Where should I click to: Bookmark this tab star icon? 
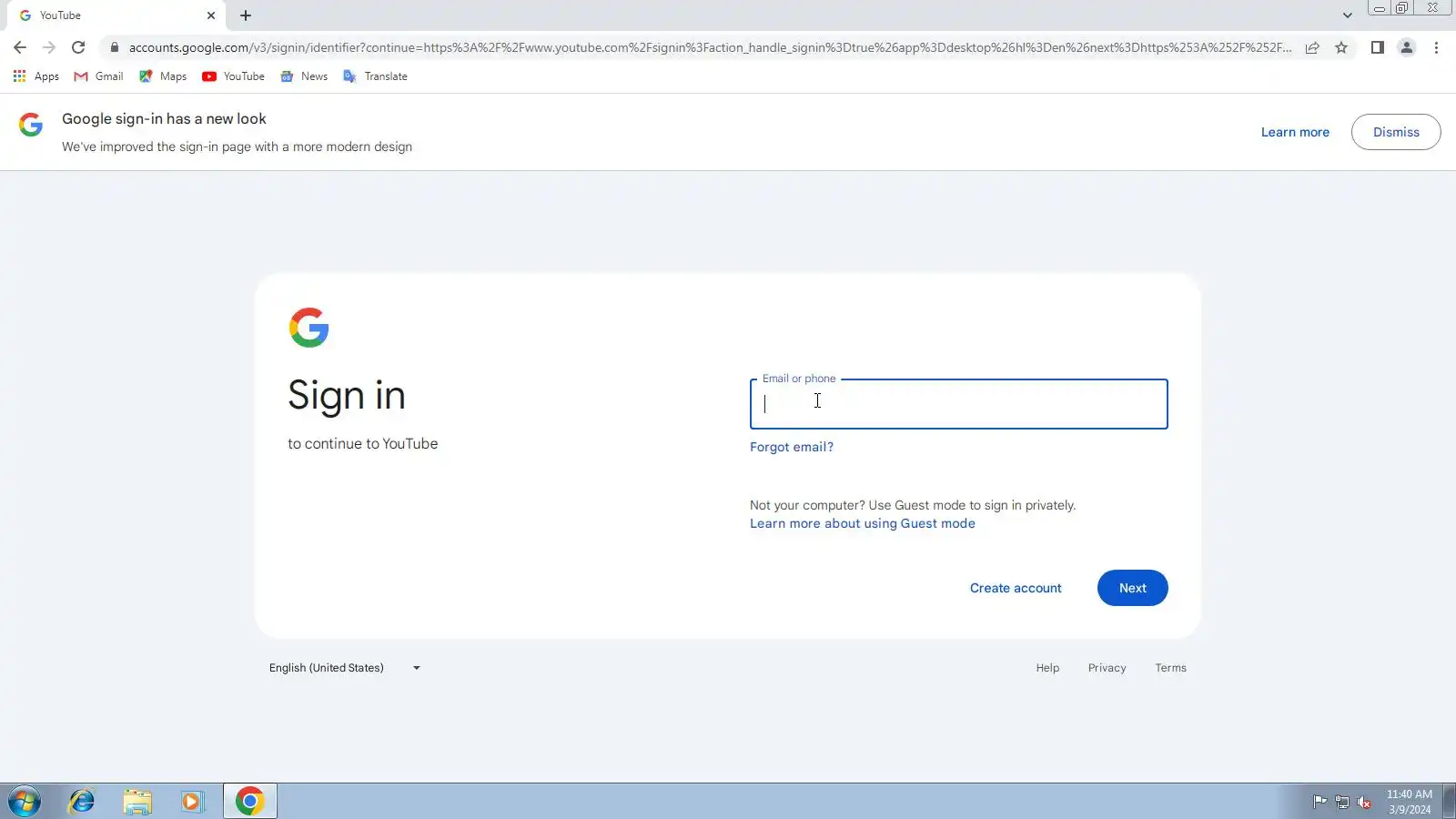pyautogui.click(x=1341, y=47)
